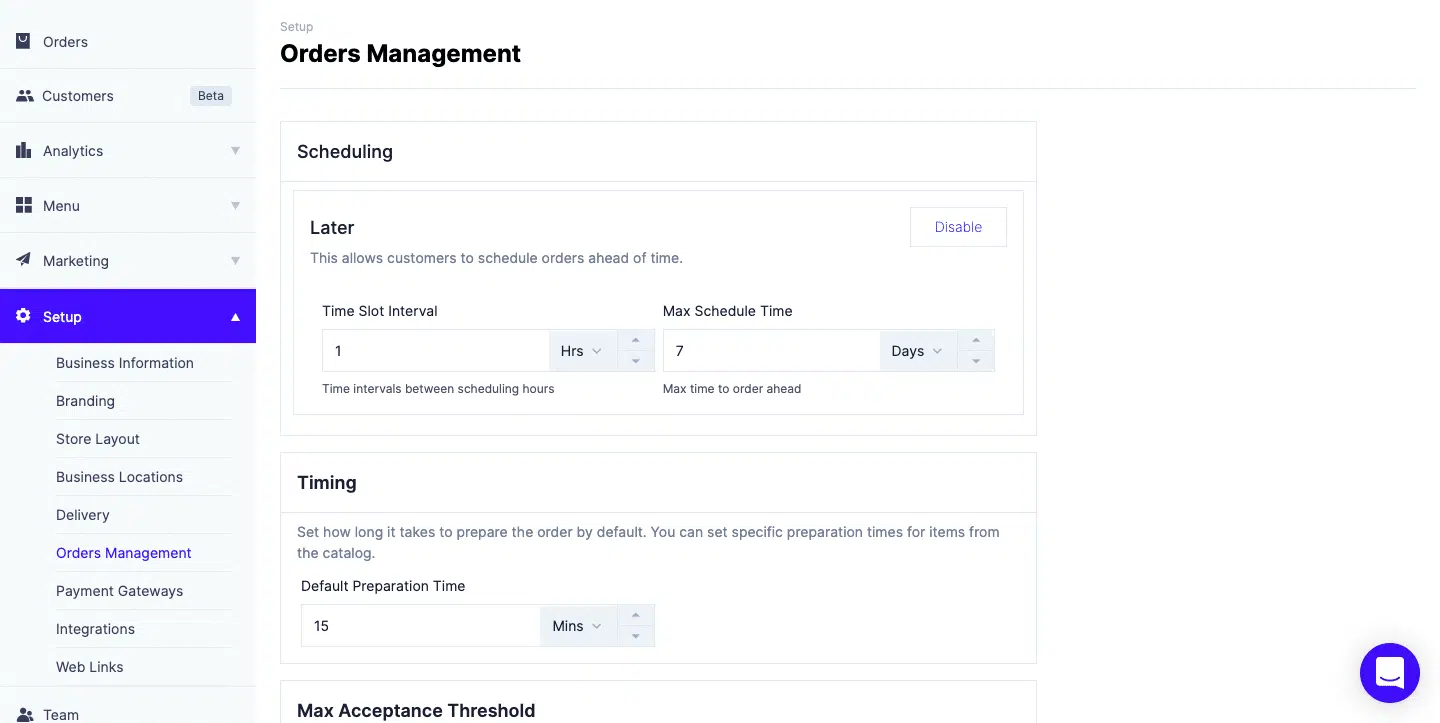This screenshot has width=1440, height=723.
Task: Click the Setup gear icon
Action: point(24,316)
